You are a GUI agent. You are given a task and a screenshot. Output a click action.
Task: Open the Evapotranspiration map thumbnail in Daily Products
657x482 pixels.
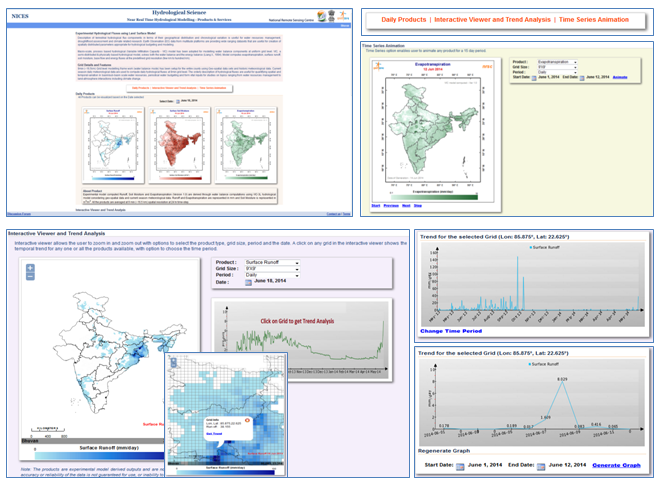[246, 145]
